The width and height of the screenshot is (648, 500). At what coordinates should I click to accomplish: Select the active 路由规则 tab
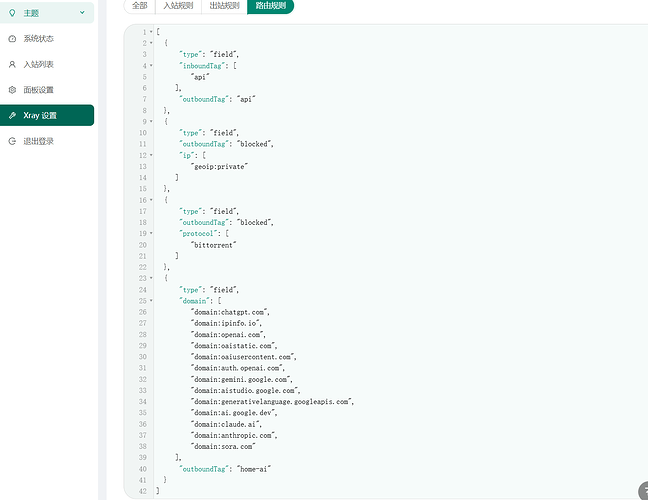(x=270, y=6)
